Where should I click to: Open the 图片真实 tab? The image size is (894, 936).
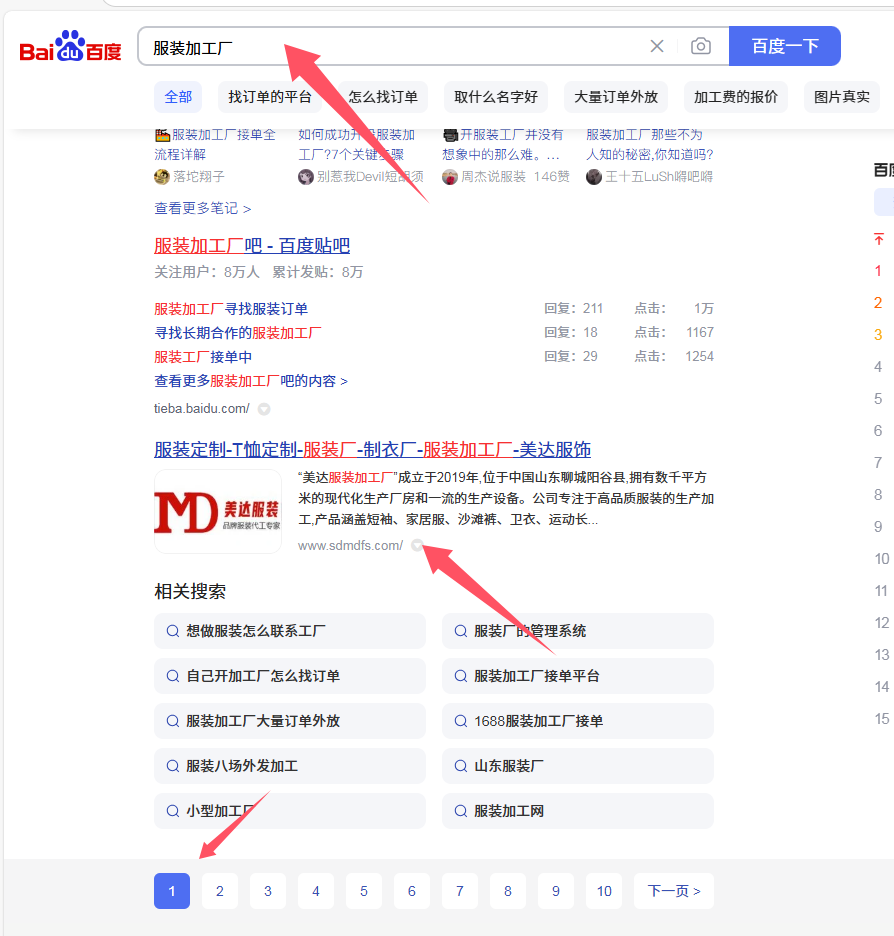click(x=841, y=97)
